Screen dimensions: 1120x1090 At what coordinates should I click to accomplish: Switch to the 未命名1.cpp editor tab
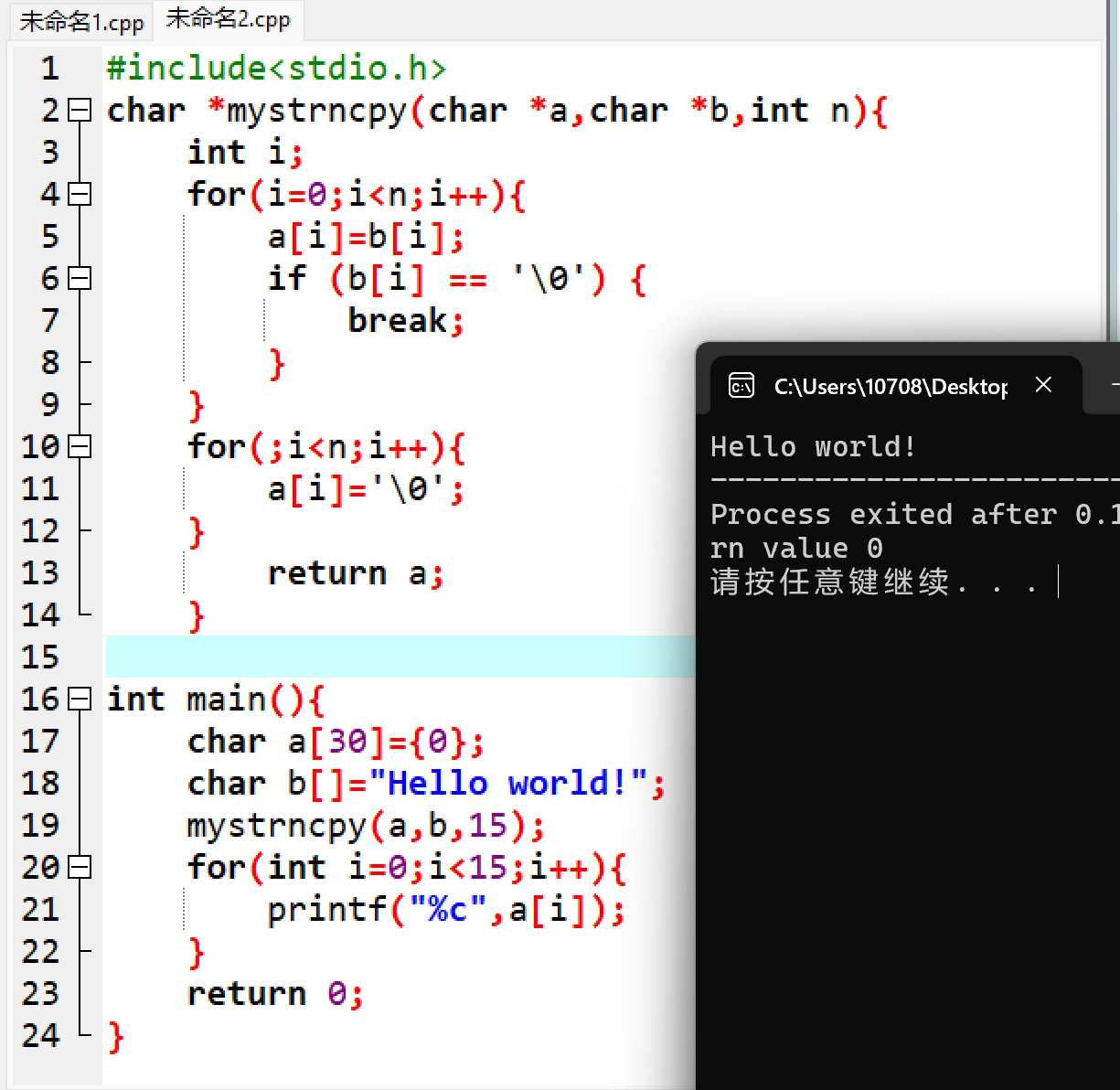81,21
